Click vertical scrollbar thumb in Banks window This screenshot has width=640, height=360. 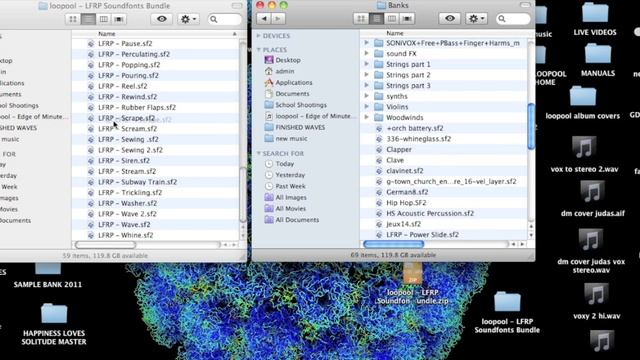pyautogui.click(x=531, y=127)
